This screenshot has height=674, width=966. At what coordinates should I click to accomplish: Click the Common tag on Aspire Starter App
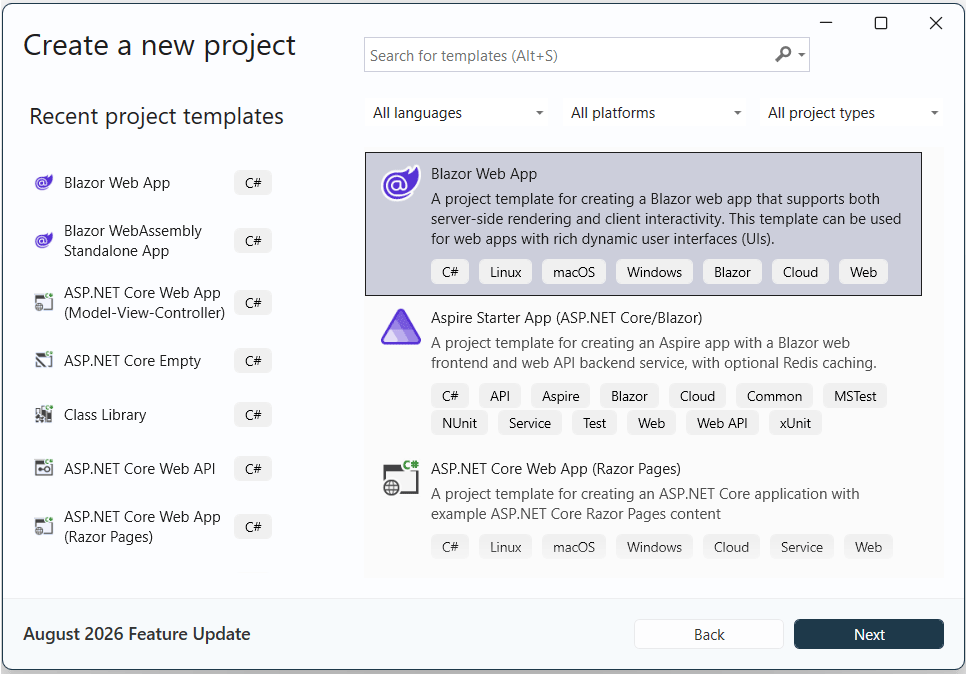click(774, 396)
